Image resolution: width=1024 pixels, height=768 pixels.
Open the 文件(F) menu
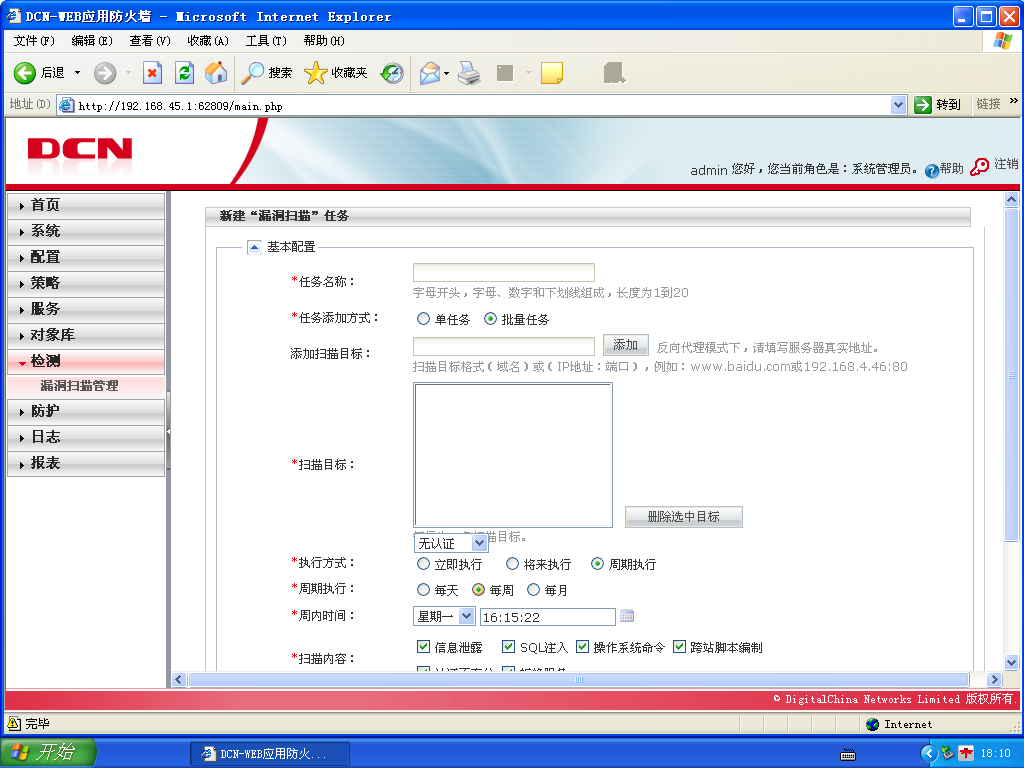point(35,40)
